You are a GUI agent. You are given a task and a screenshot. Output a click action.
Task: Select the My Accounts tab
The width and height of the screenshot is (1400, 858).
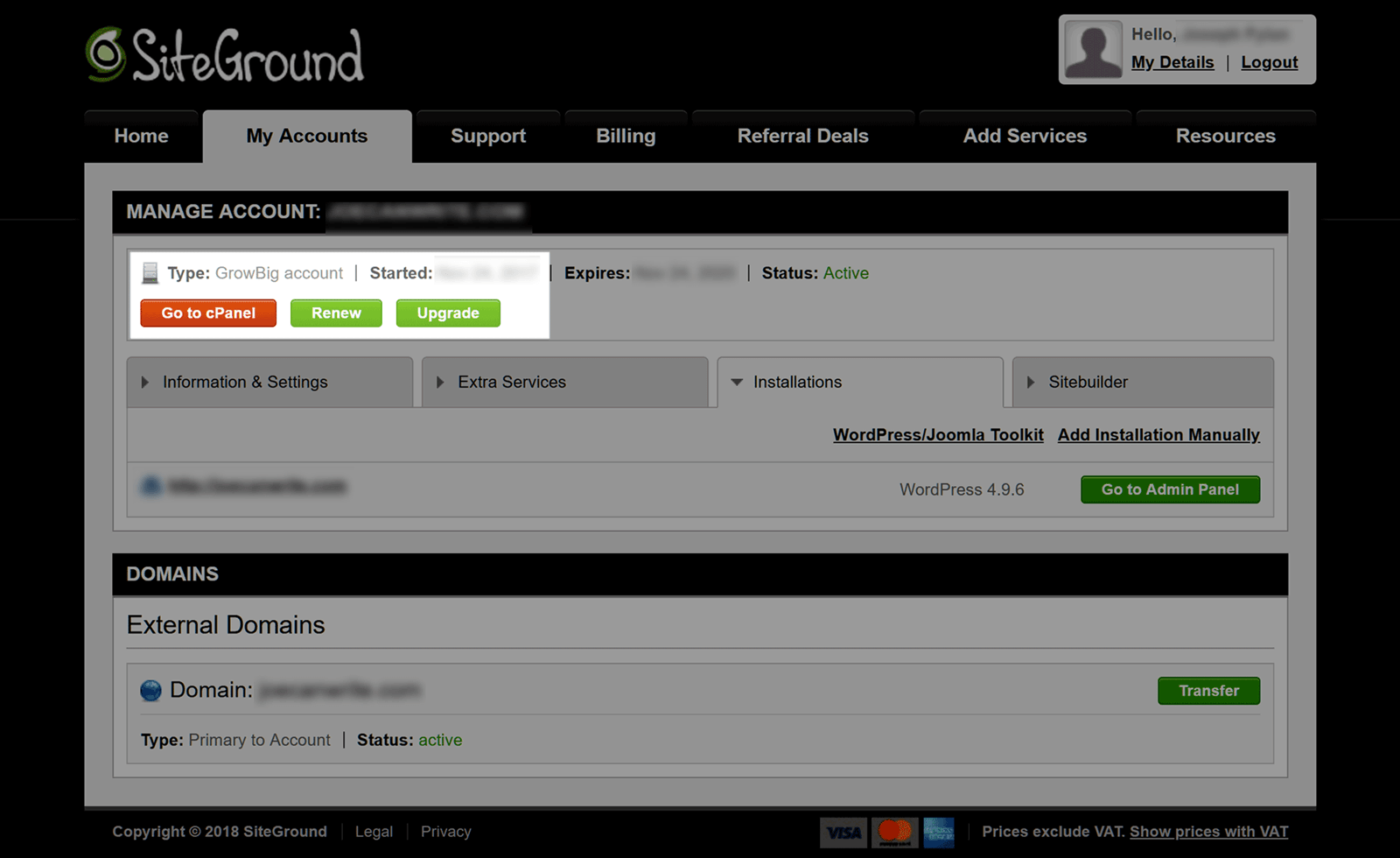click(307, 137)
